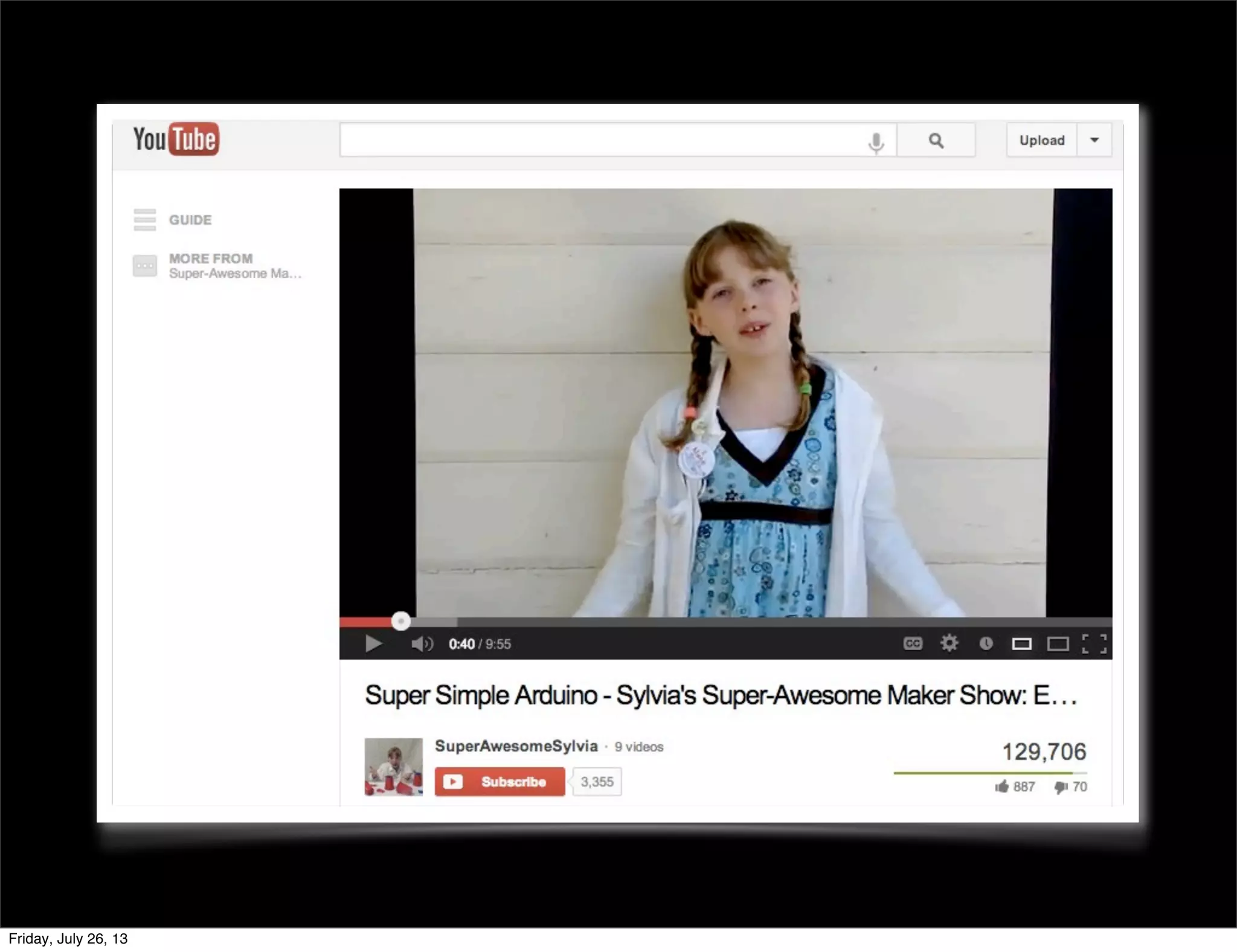Viewport: 1237px width, 952px height.
Task: Click the video progress bar scrubber
Action: (400, 621)
